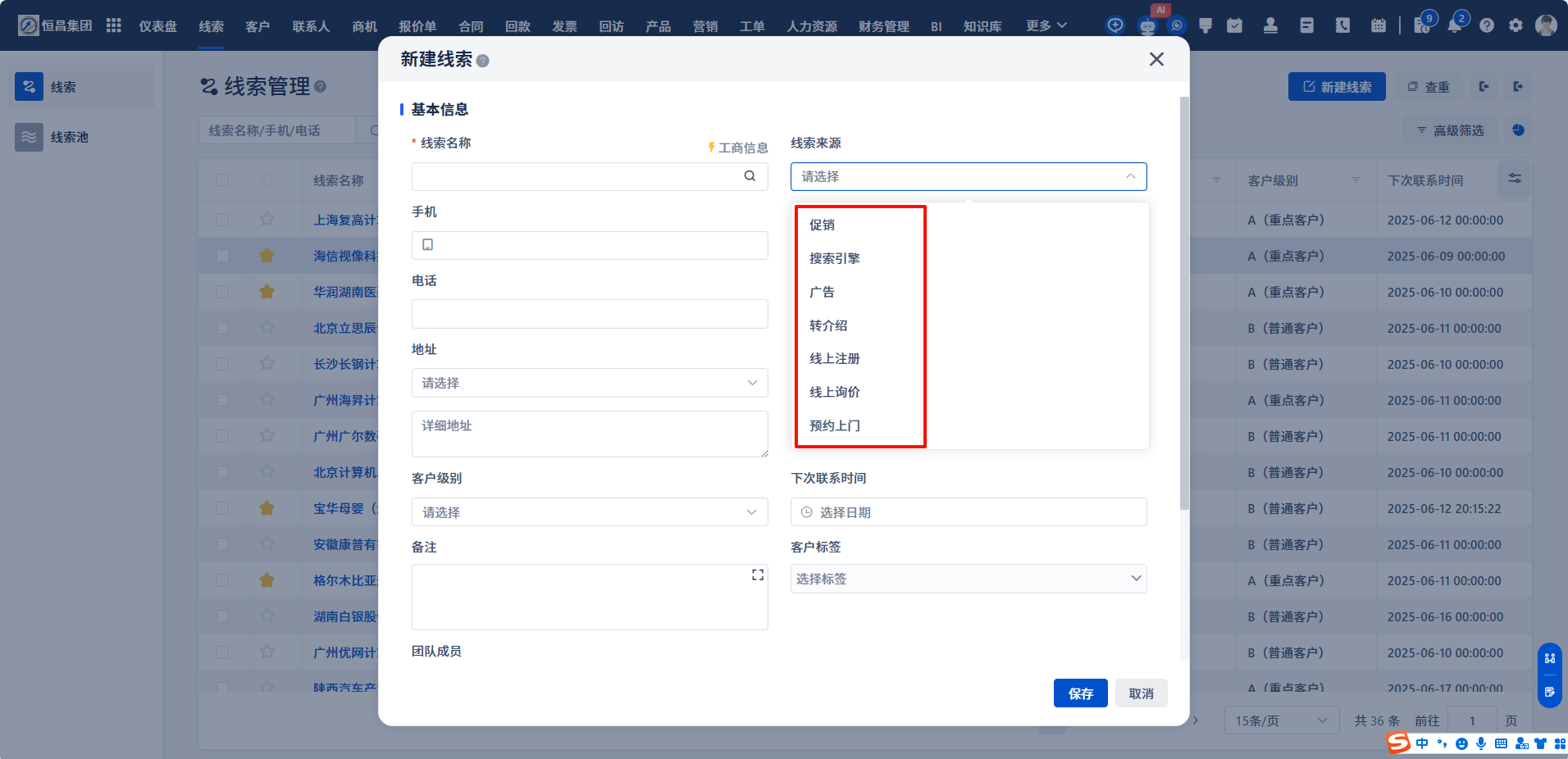This screenshot has height=759, width=1568.
Task: Open the calendar grid icon in header
Action: pos(1379,26)
